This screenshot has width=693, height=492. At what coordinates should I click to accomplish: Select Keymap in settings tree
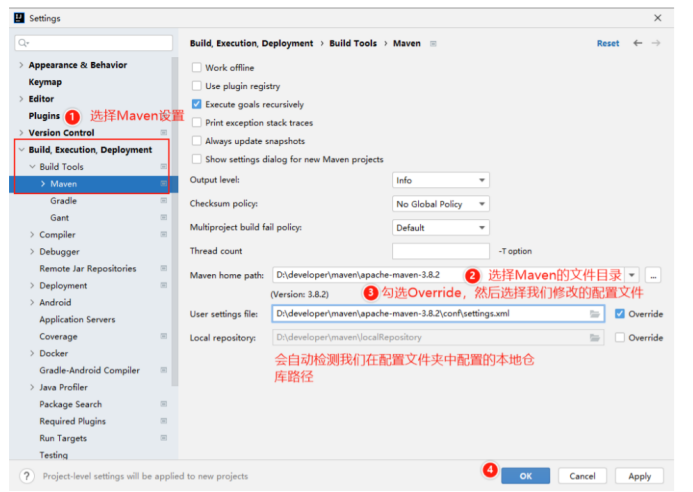tap(45, 82)
